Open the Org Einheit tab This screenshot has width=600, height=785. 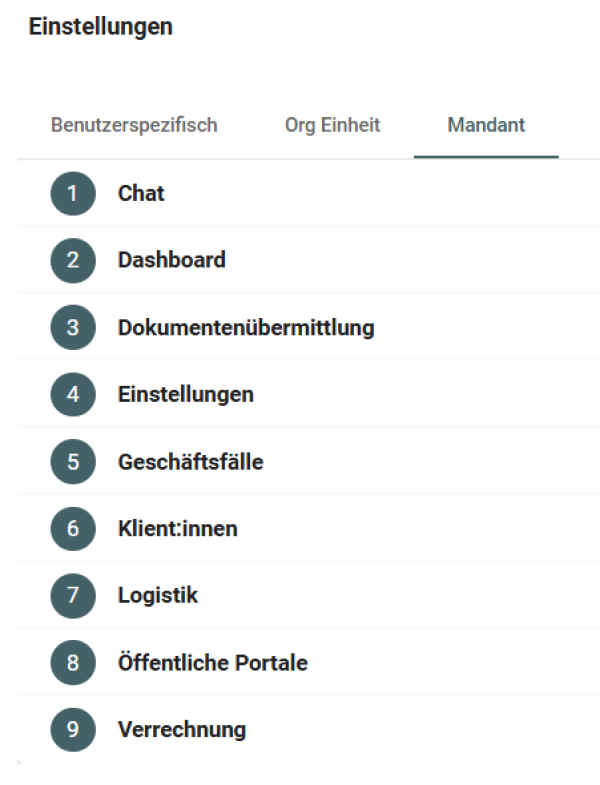pyautogui.click(x=332, y=126)
